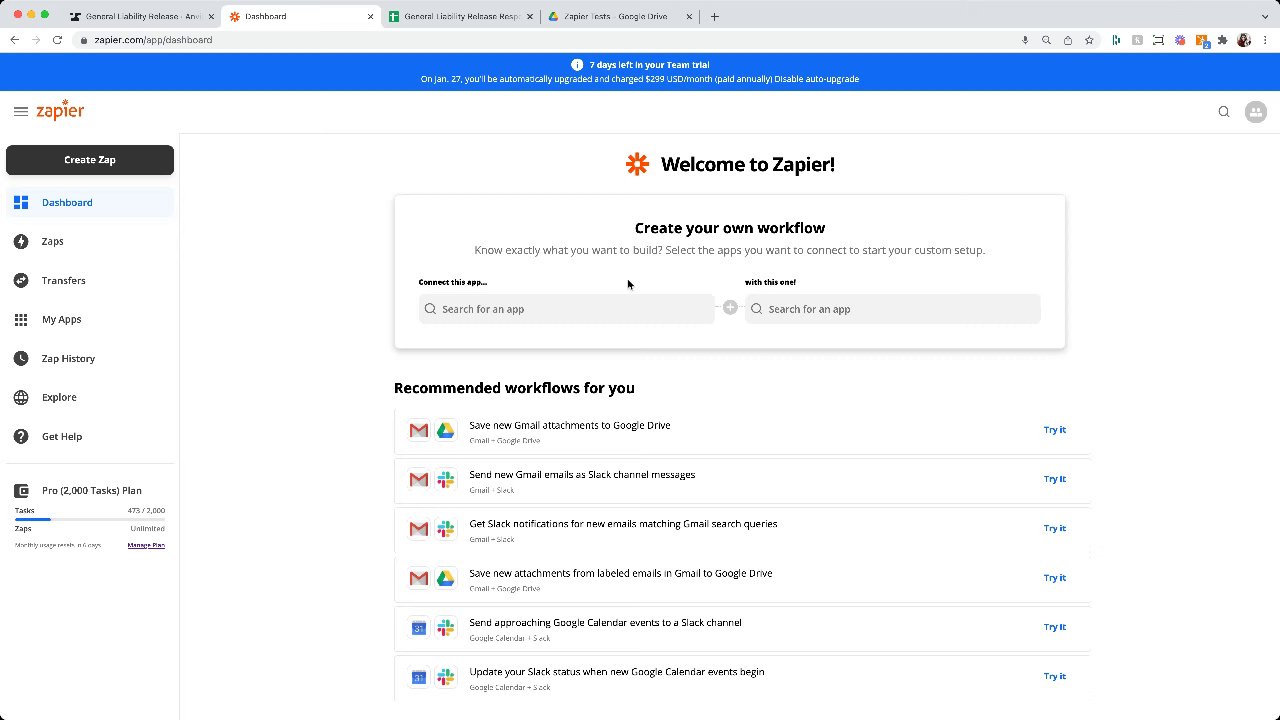This screenshot has width=1280, height=720.
Task: Focus the 'Connect this app' search field
Action: point(566,309)
